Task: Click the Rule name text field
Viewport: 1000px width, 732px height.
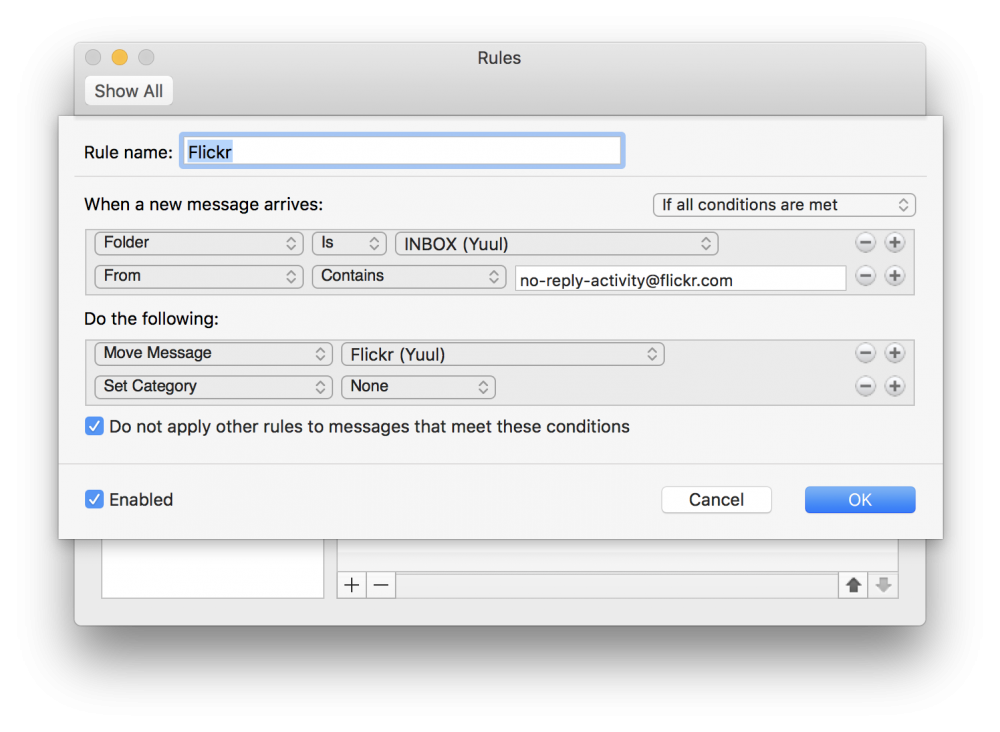Action: tap(402, 152)
